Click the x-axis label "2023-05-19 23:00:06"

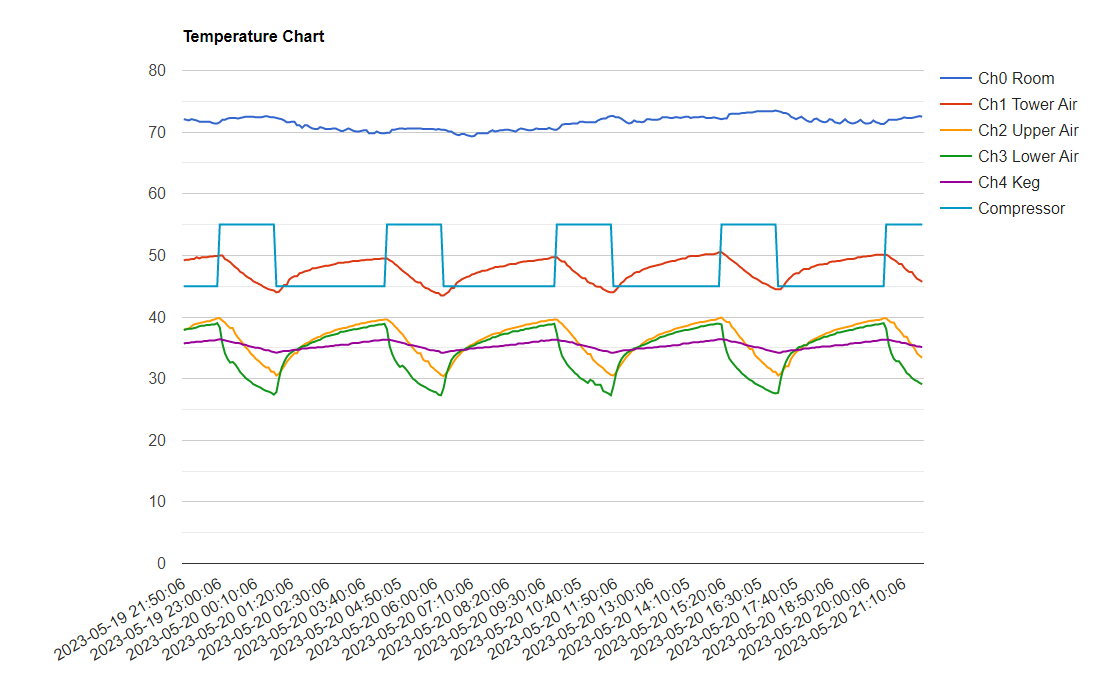pyautogui.click(x=157, y=619)
